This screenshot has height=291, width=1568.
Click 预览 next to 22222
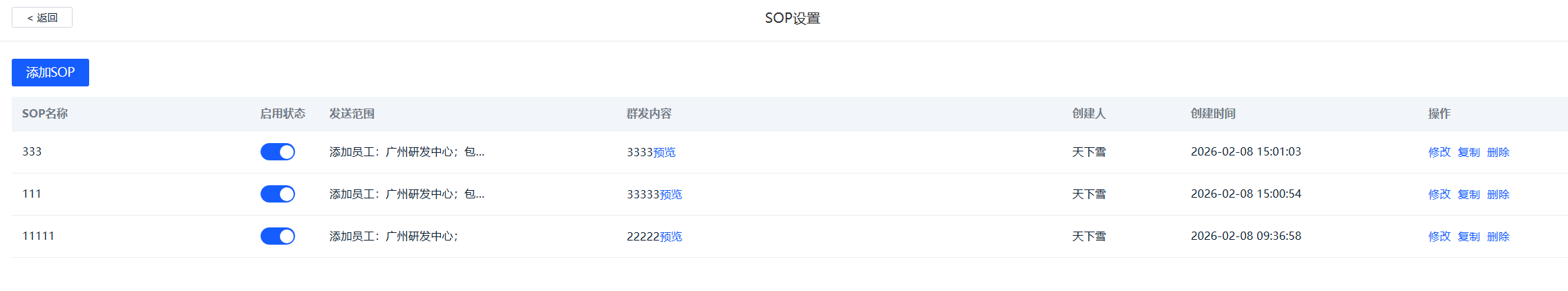click(671, 237)
